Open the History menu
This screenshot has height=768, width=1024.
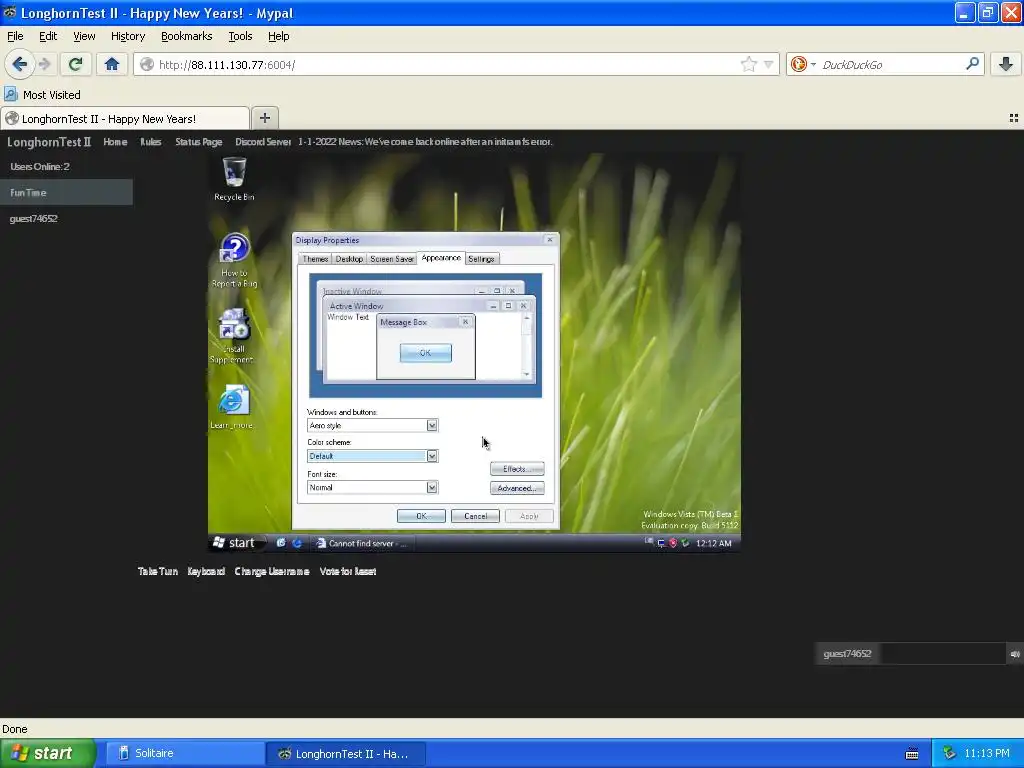click(x=127, y=36)
